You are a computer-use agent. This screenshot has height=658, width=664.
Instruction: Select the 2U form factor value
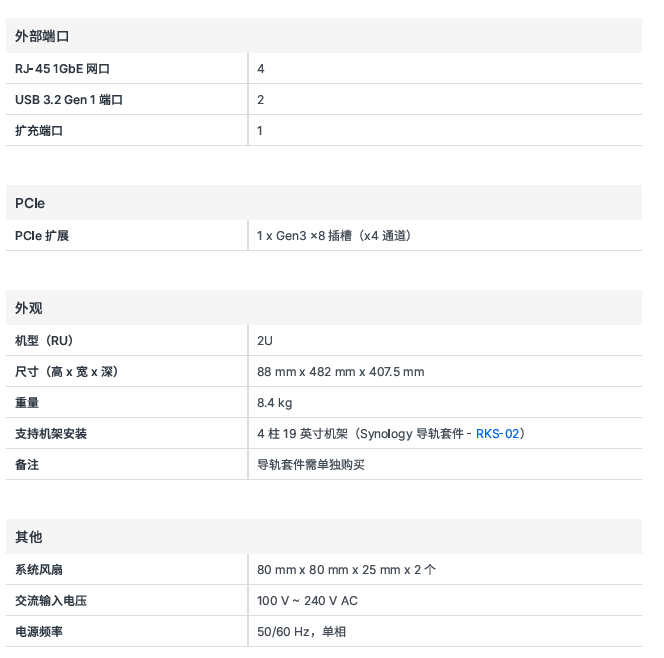(265, 341)
